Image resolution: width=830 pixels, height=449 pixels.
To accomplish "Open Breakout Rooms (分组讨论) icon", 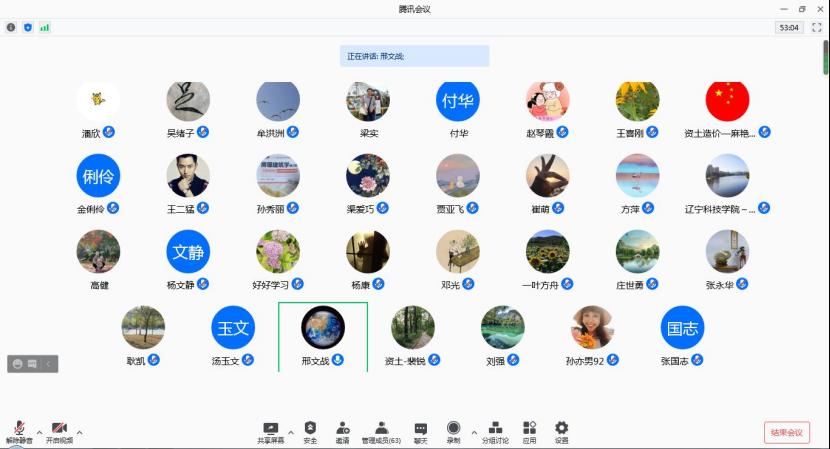I will coord(495,429).
